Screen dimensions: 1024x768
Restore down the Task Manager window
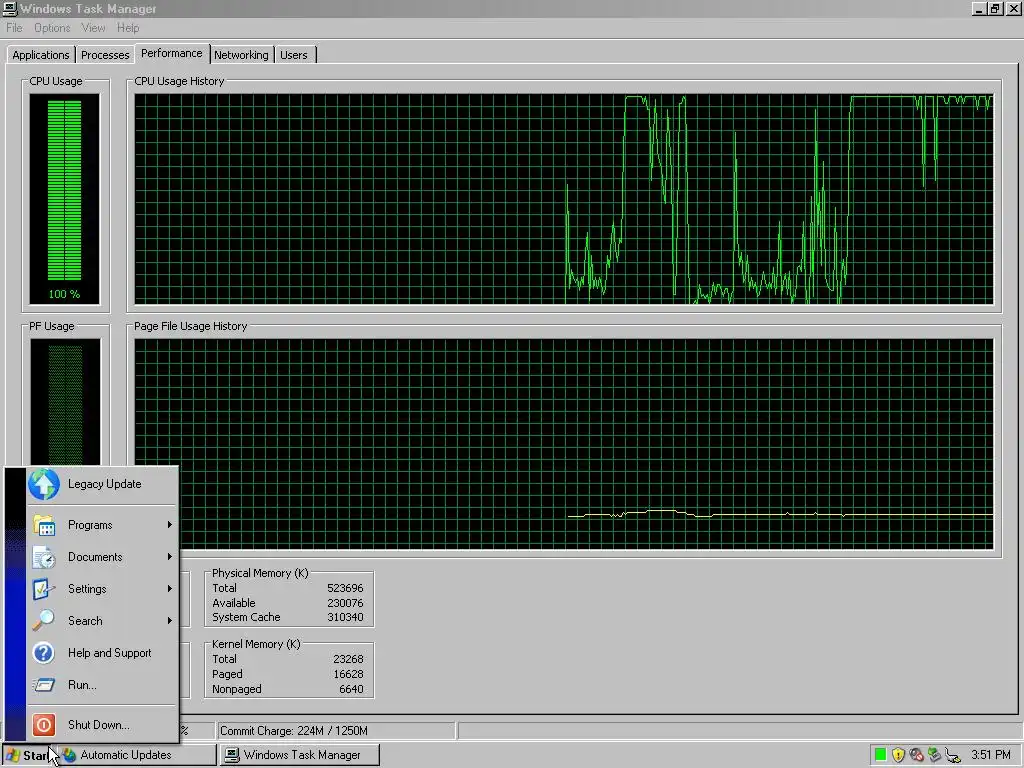pos(995,9)
